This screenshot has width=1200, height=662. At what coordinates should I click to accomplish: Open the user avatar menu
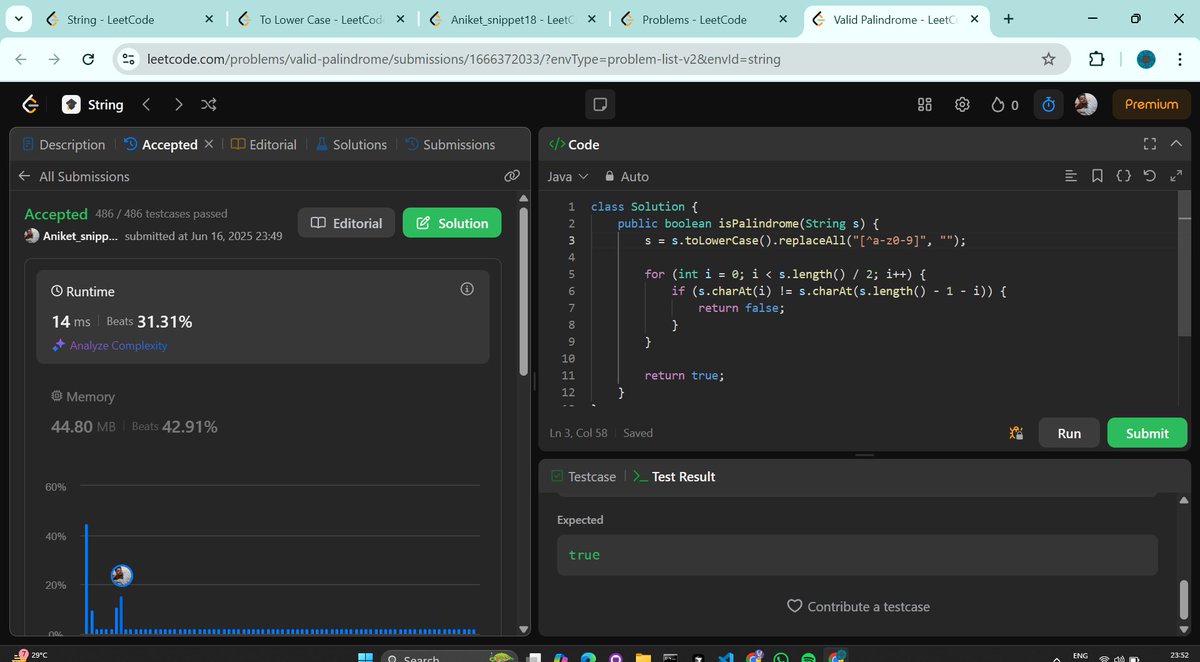click(x=1086, y=104)
